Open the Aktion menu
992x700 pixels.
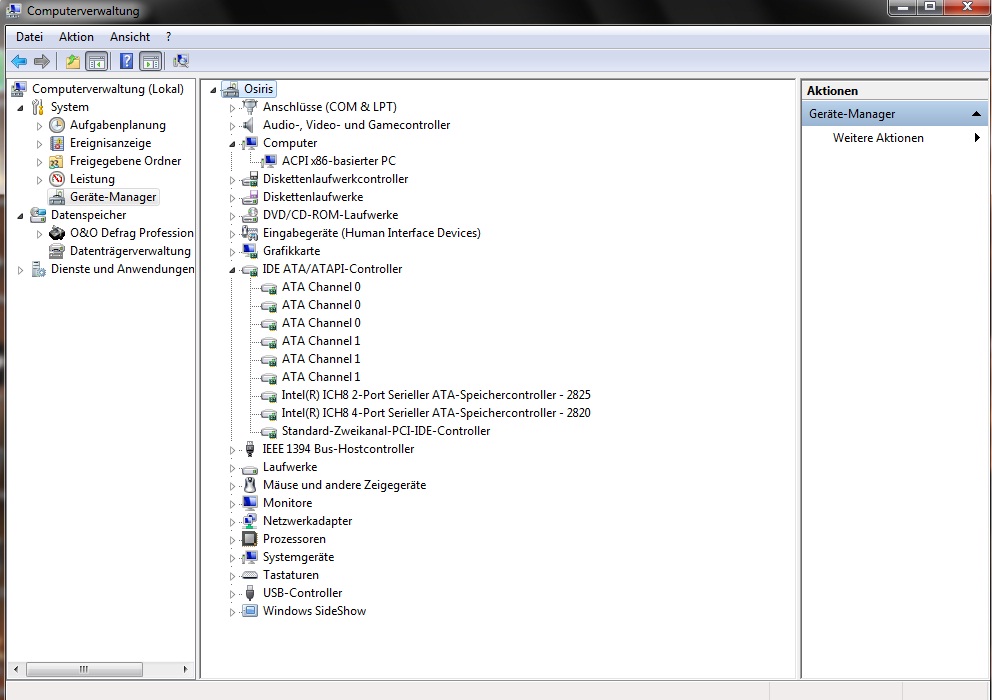click(76, 37)
